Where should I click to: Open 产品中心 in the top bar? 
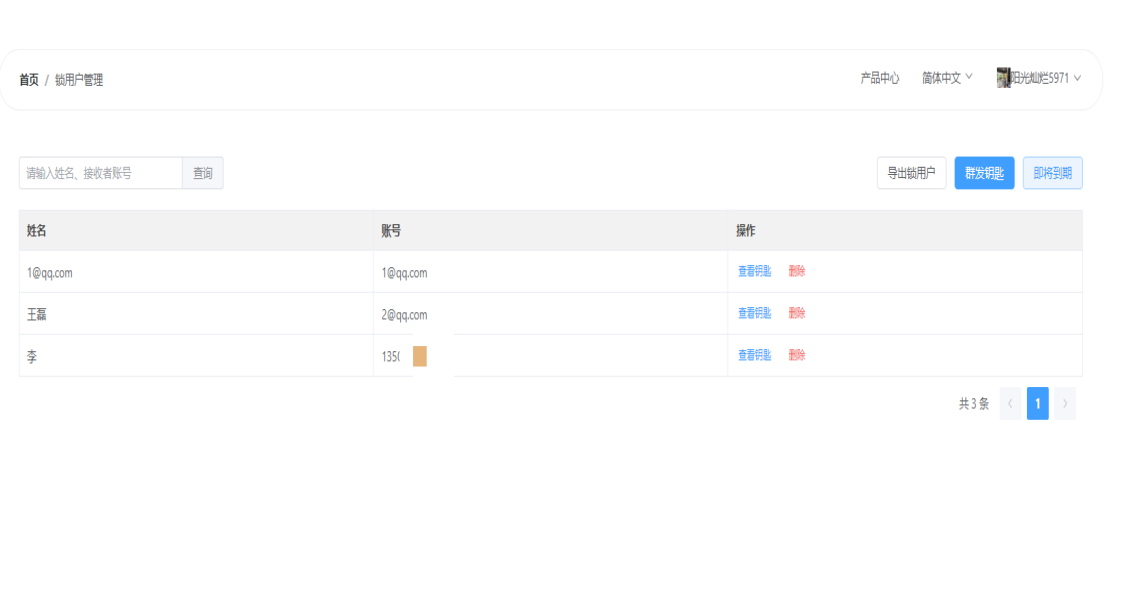click(880, 78)
